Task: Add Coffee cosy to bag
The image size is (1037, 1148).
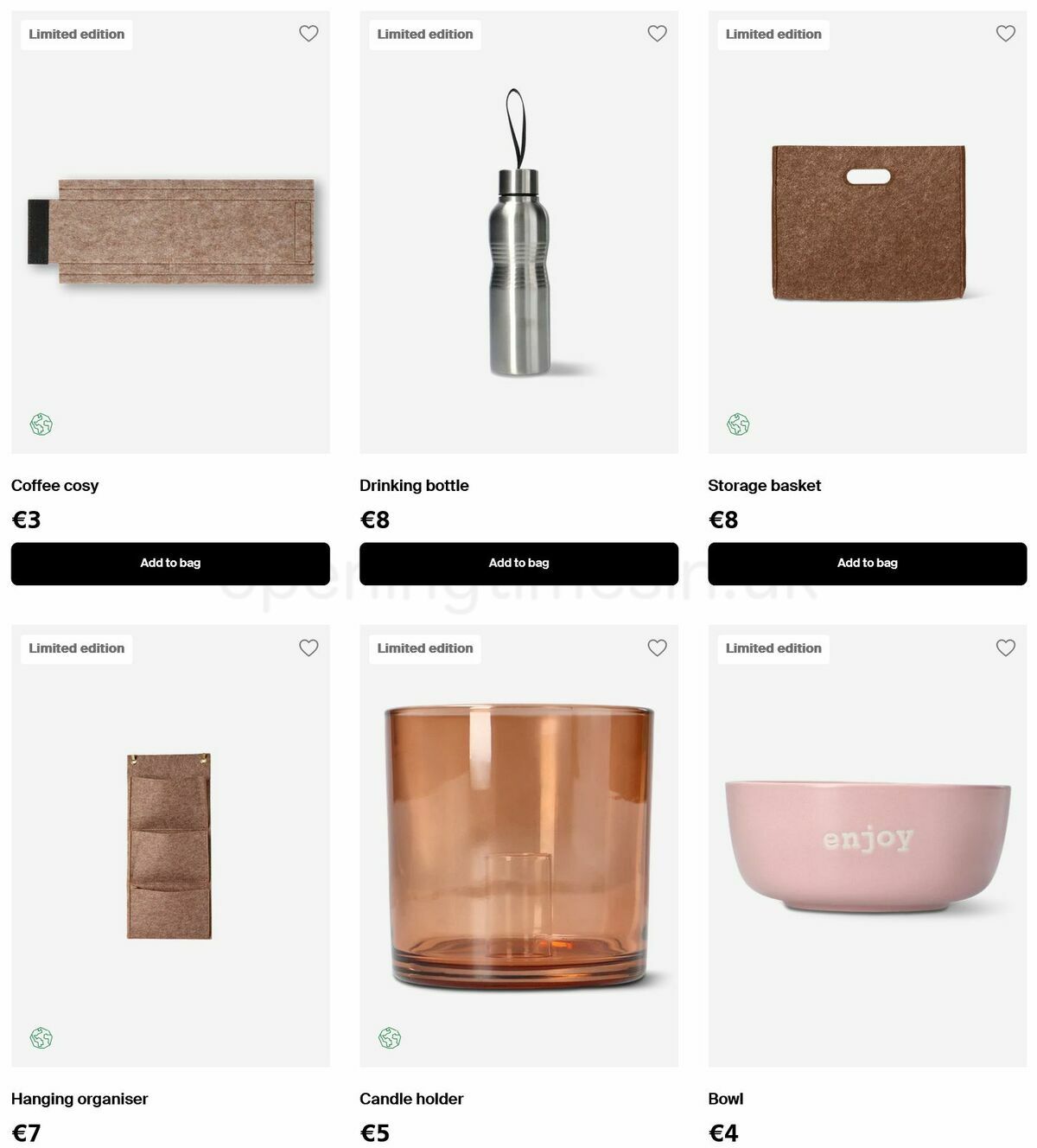Action: click(170, 564)
